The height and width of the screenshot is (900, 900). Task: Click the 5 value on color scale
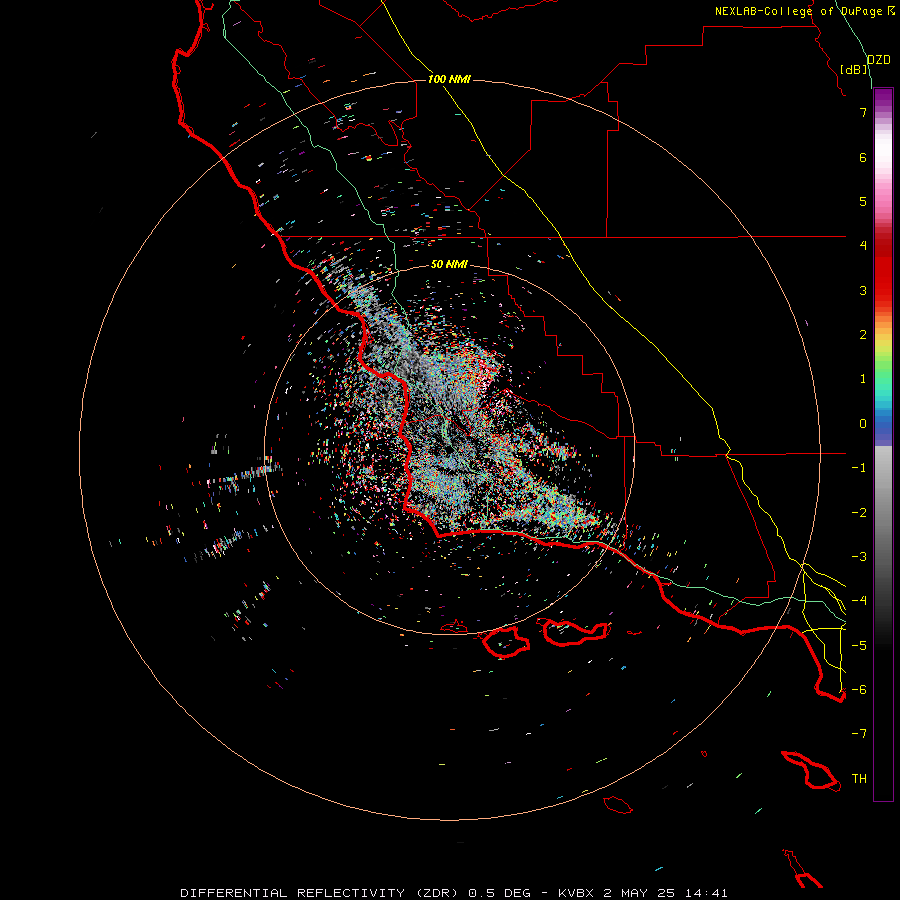863,201
